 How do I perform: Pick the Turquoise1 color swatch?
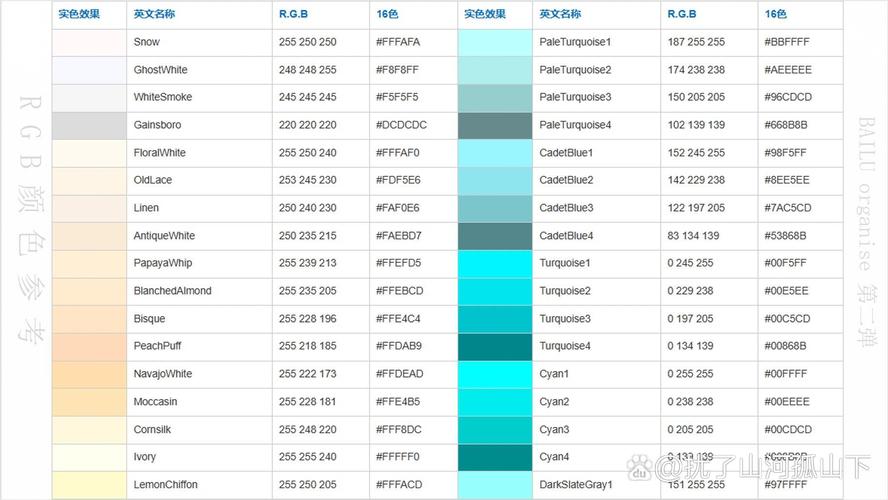click(494, 263)
